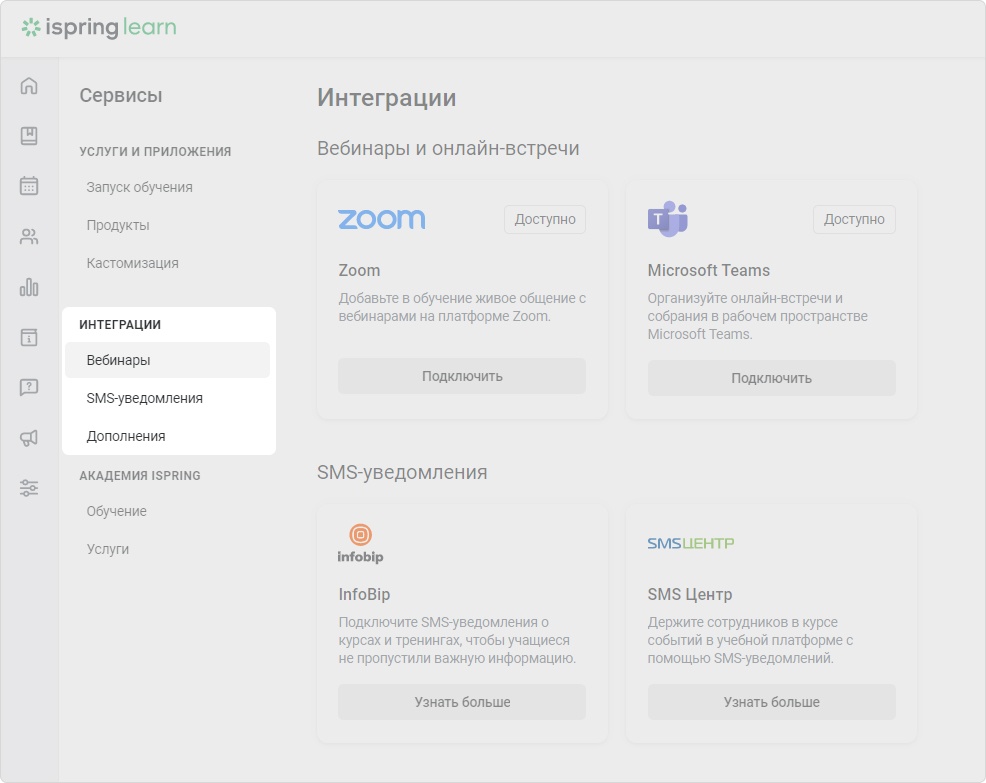The height and width of the screenshot is (783, 986).
Task: Click the iSpring Learn logo
Action: pyautogui.click(x=99, y=28)
